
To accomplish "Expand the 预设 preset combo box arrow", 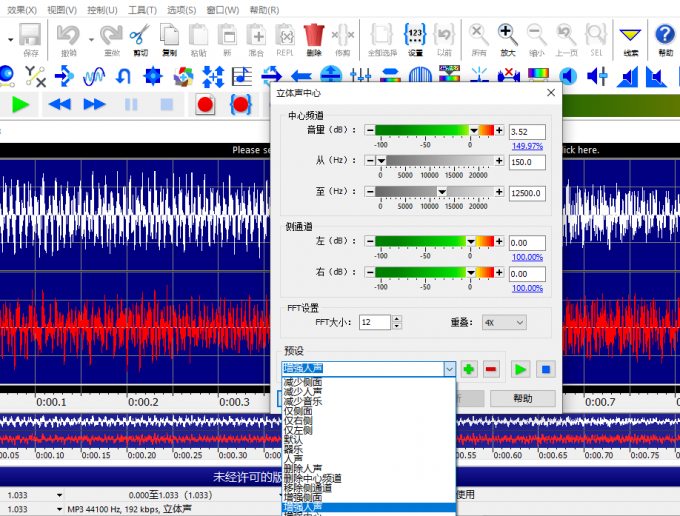I will click(449, 369).
